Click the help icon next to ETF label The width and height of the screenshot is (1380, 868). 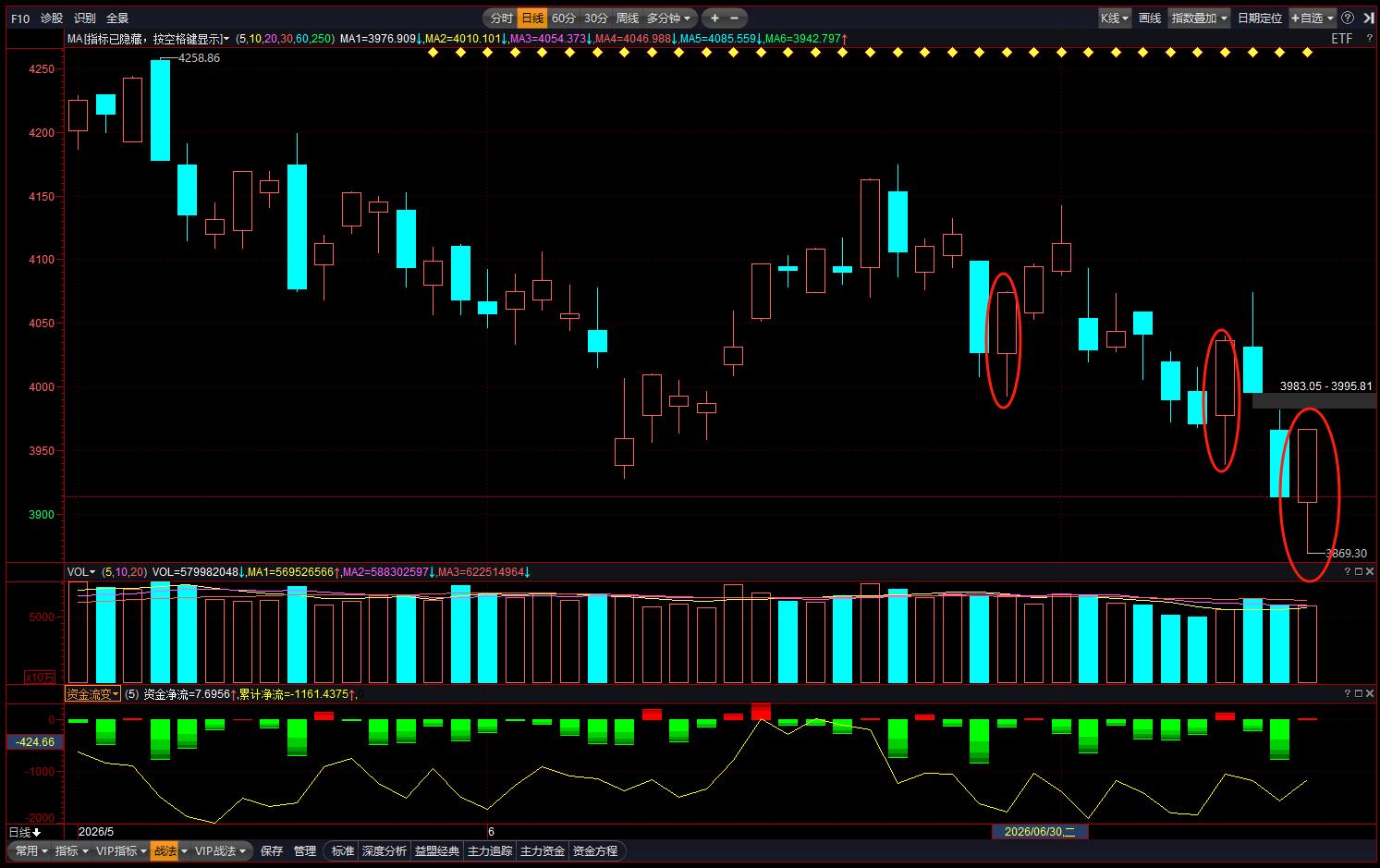(x=1369, y=39)
